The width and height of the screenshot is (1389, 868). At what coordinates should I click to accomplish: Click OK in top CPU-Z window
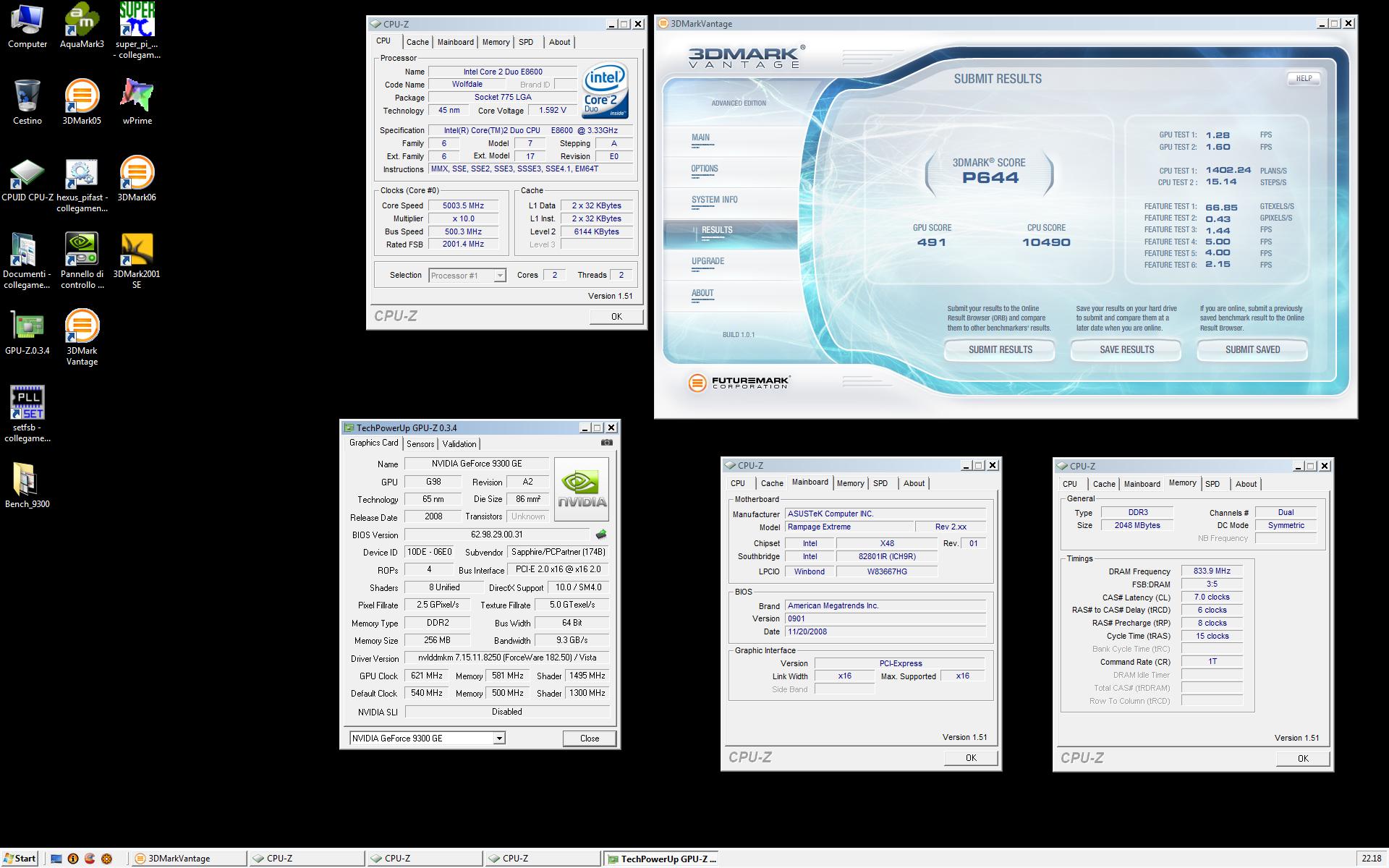[x=616, y=316]
